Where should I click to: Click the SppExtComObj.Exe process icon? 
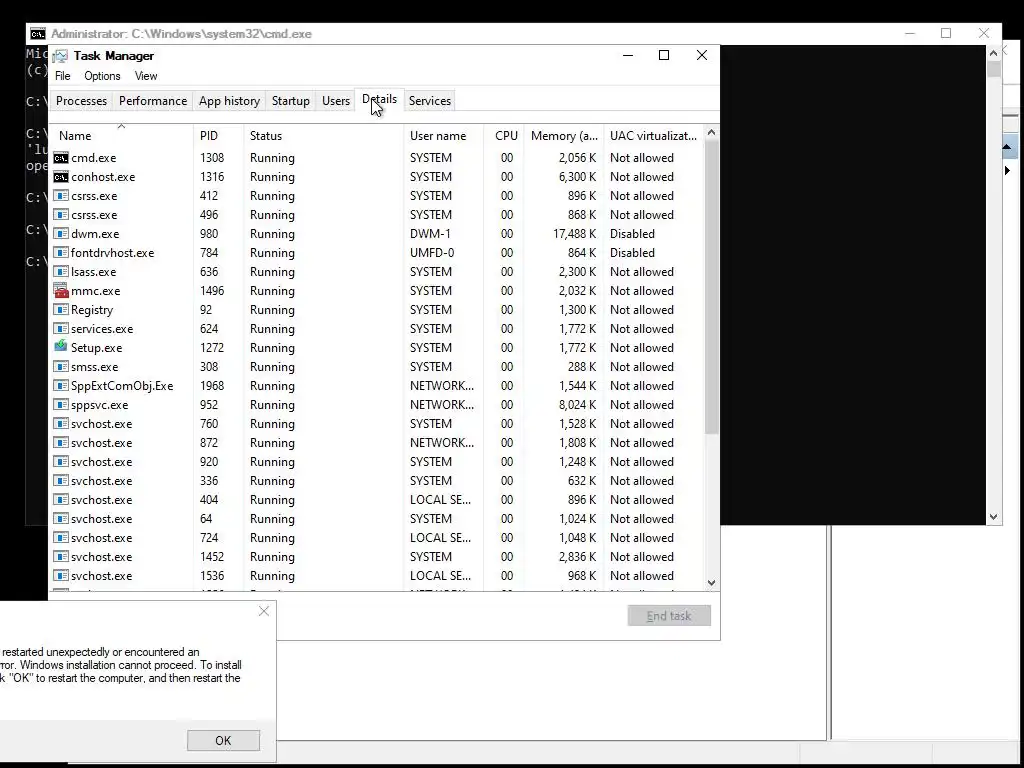tap(61, 385)
